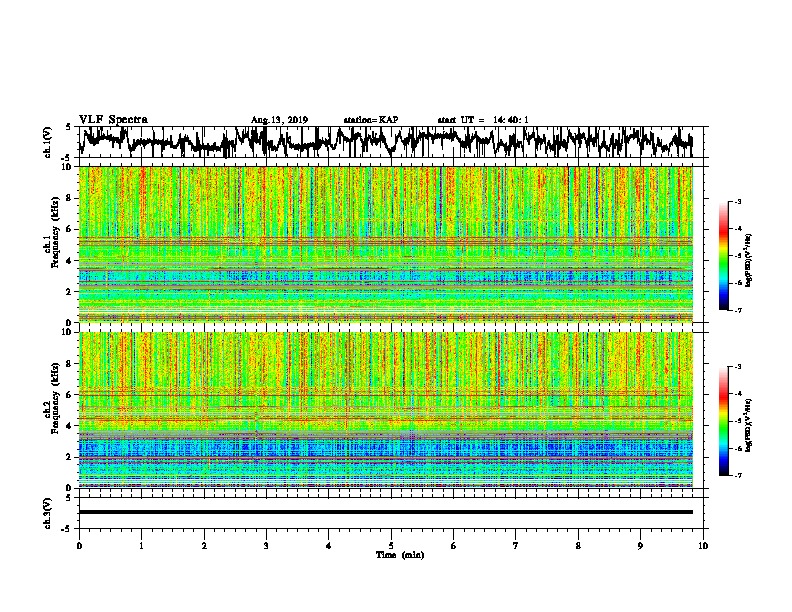The width and height of the screenshot is (792, 612).
Task: Click the ch.2 colorbar log(PSD) unit label
Action: 749,425
